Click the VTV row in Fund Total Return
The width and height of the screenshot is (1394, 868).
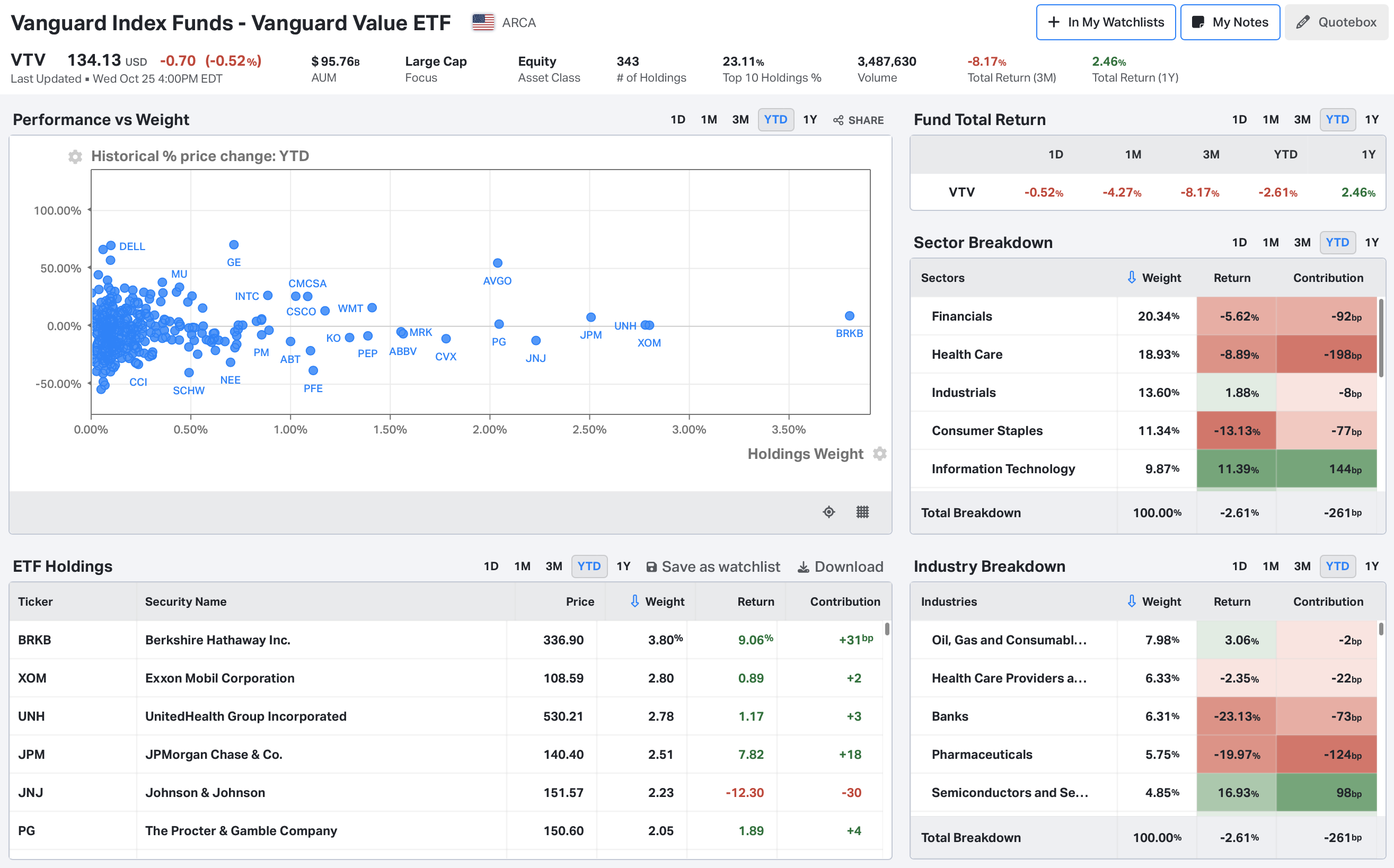tap(1148, 192)
